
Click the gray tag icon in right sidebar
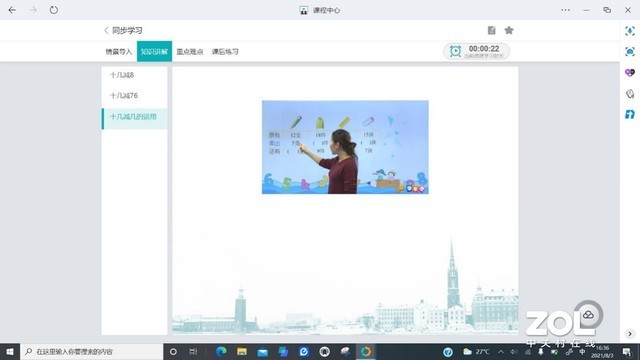click(x=630, y=94)
